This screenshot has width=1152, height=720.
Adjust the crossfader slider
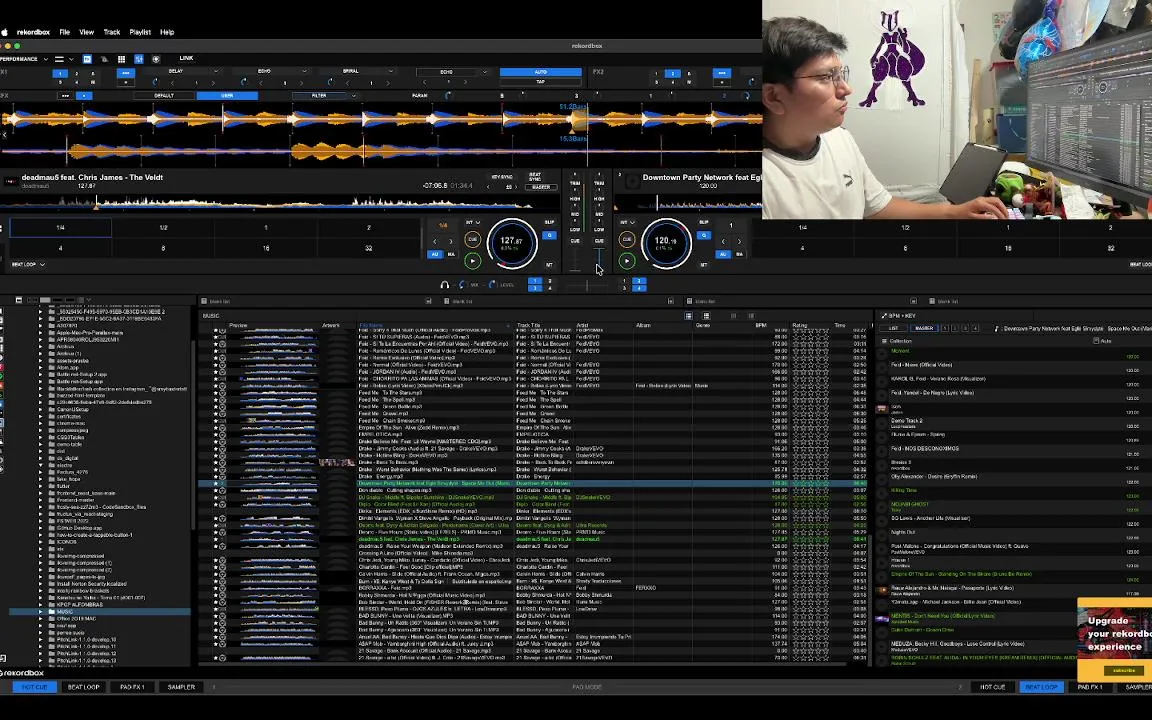[587, 284]
